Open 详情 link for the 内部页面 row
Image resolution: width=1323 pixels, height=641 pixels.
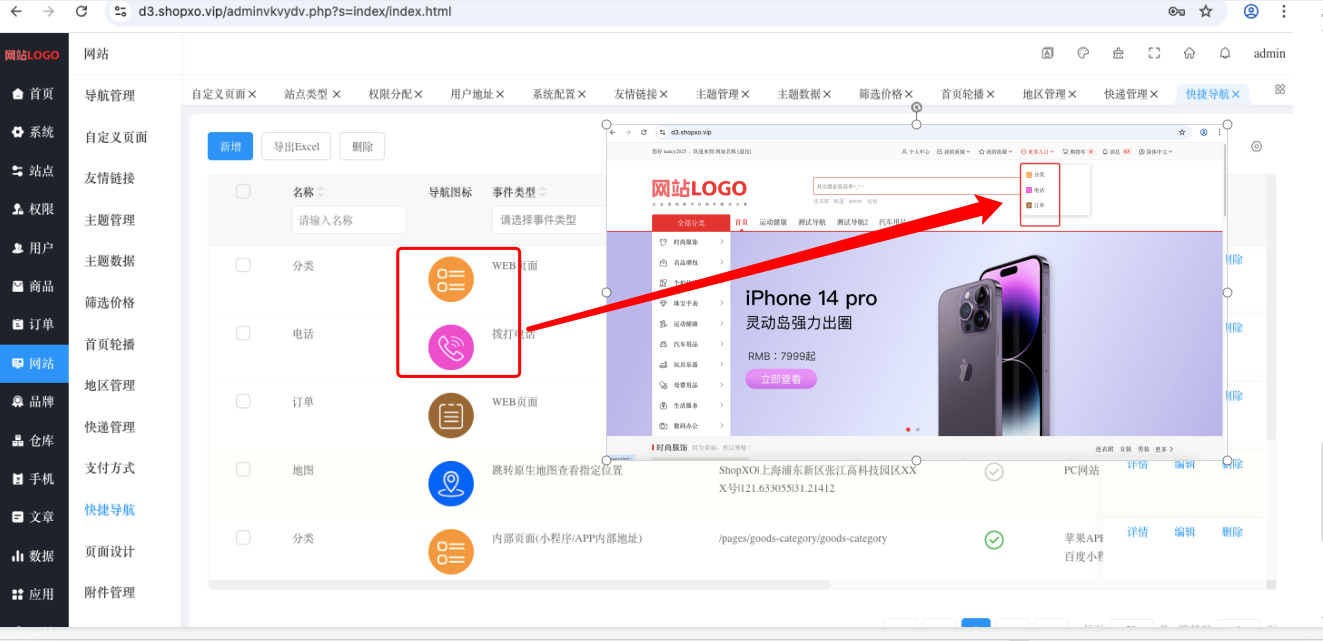pyautogui.click(x=1138, y=532)
